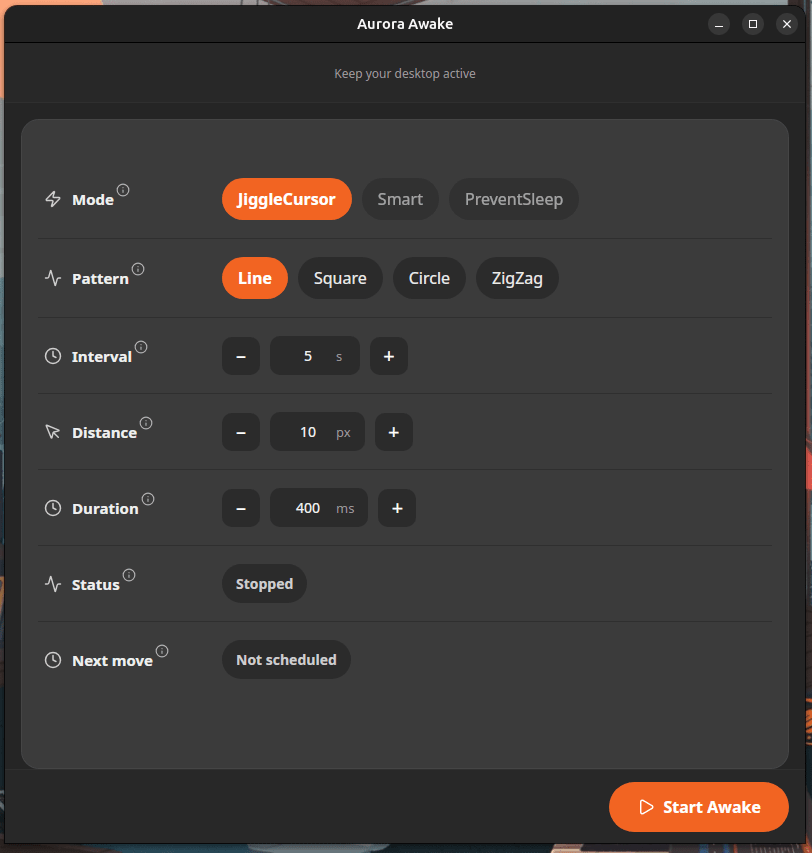Click the Duration milliseconds input field
This screenshot has height=853, width=812.
pyautogui.click(x=319, y=508)
